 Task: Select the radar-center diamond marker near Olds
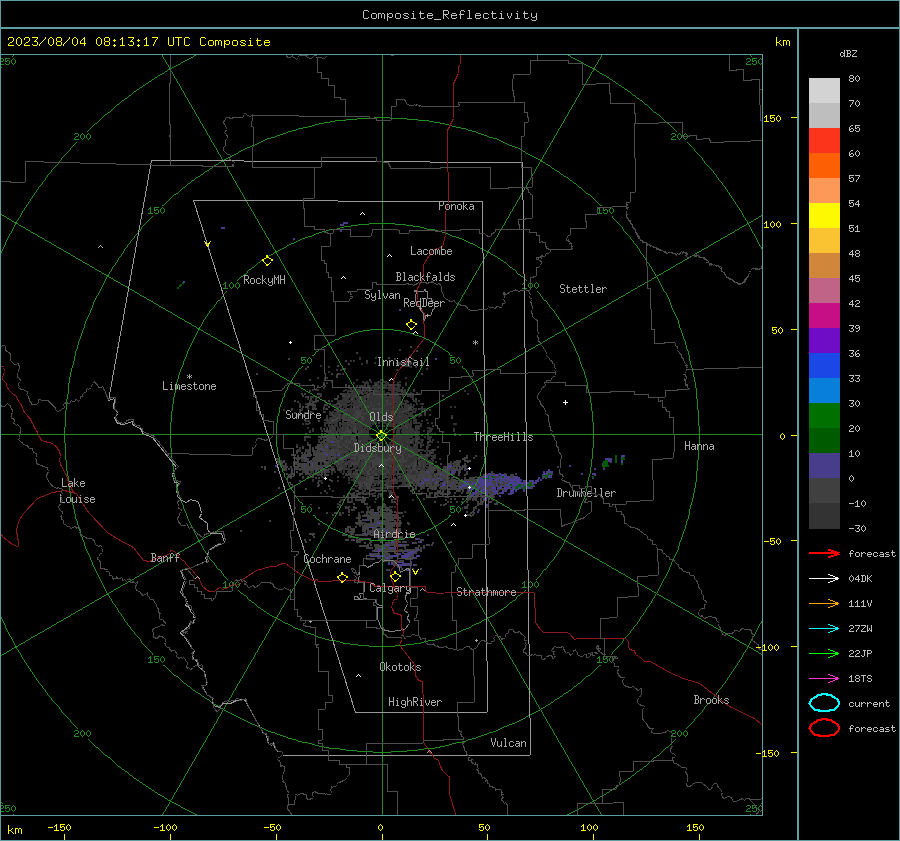pos(381,436)
